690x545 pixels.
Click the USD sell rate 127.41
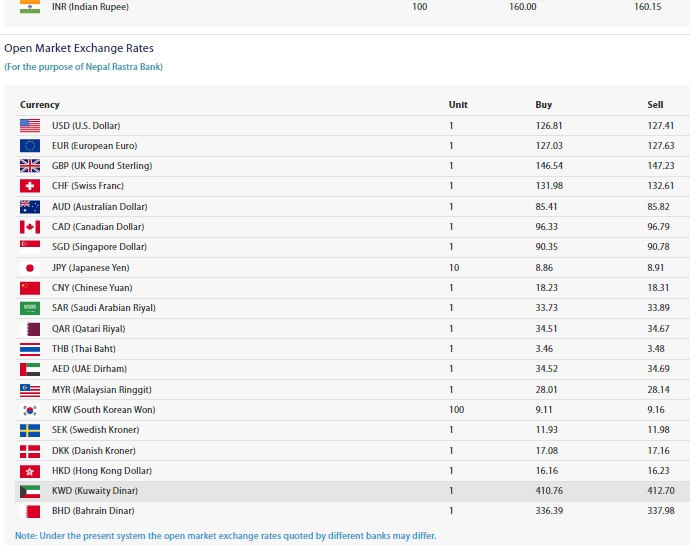coord(660,126)
